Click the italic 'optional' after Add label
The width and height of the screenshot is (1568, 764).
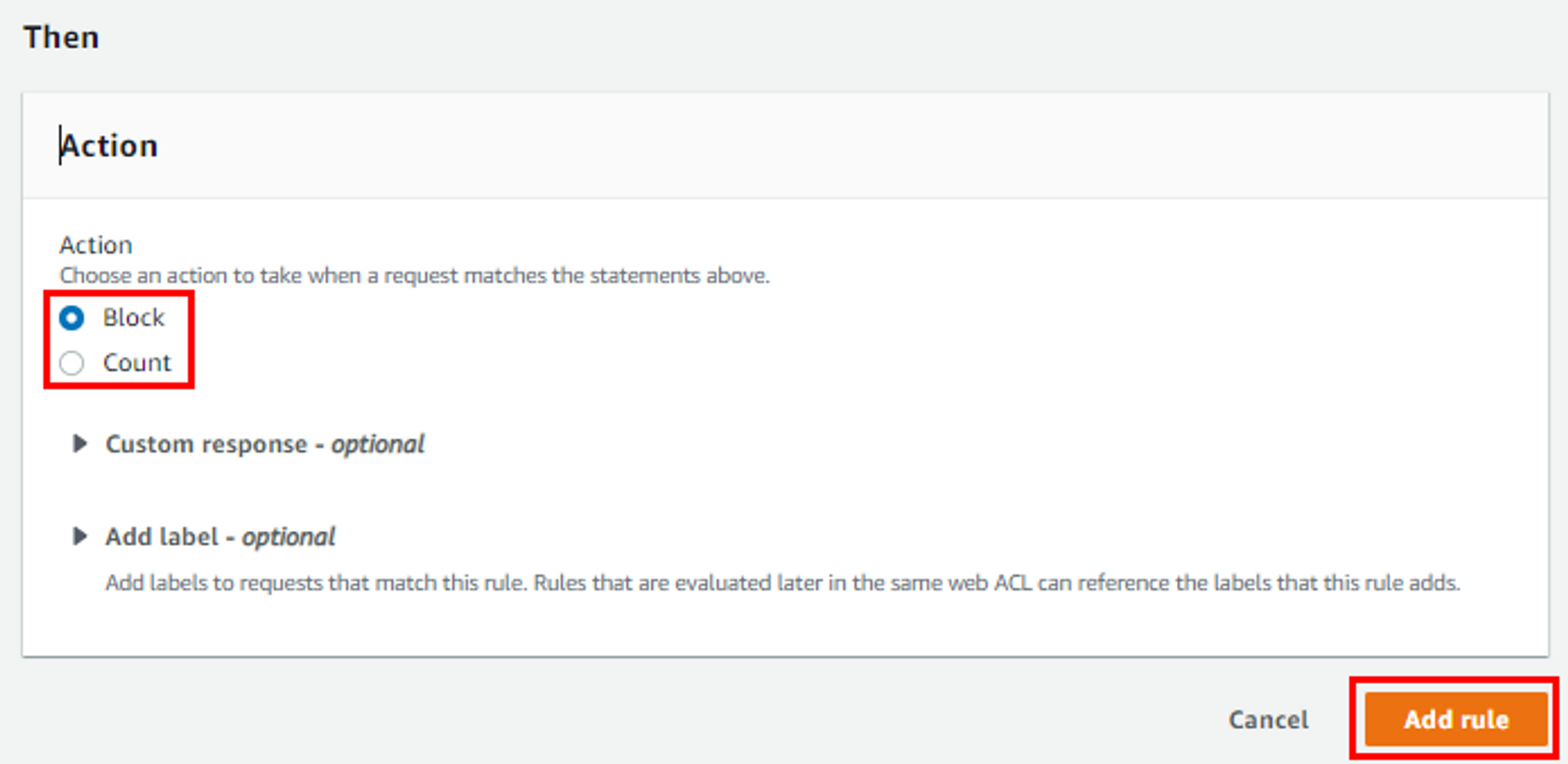(x=289, y=537)
